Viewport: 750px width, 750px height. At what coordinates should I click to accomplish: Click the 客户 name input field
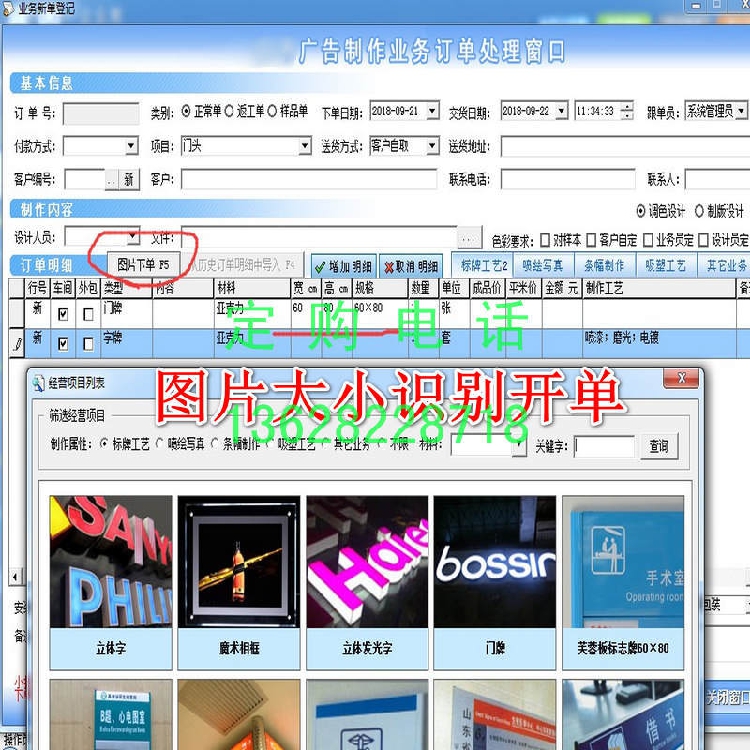[309, 180]
